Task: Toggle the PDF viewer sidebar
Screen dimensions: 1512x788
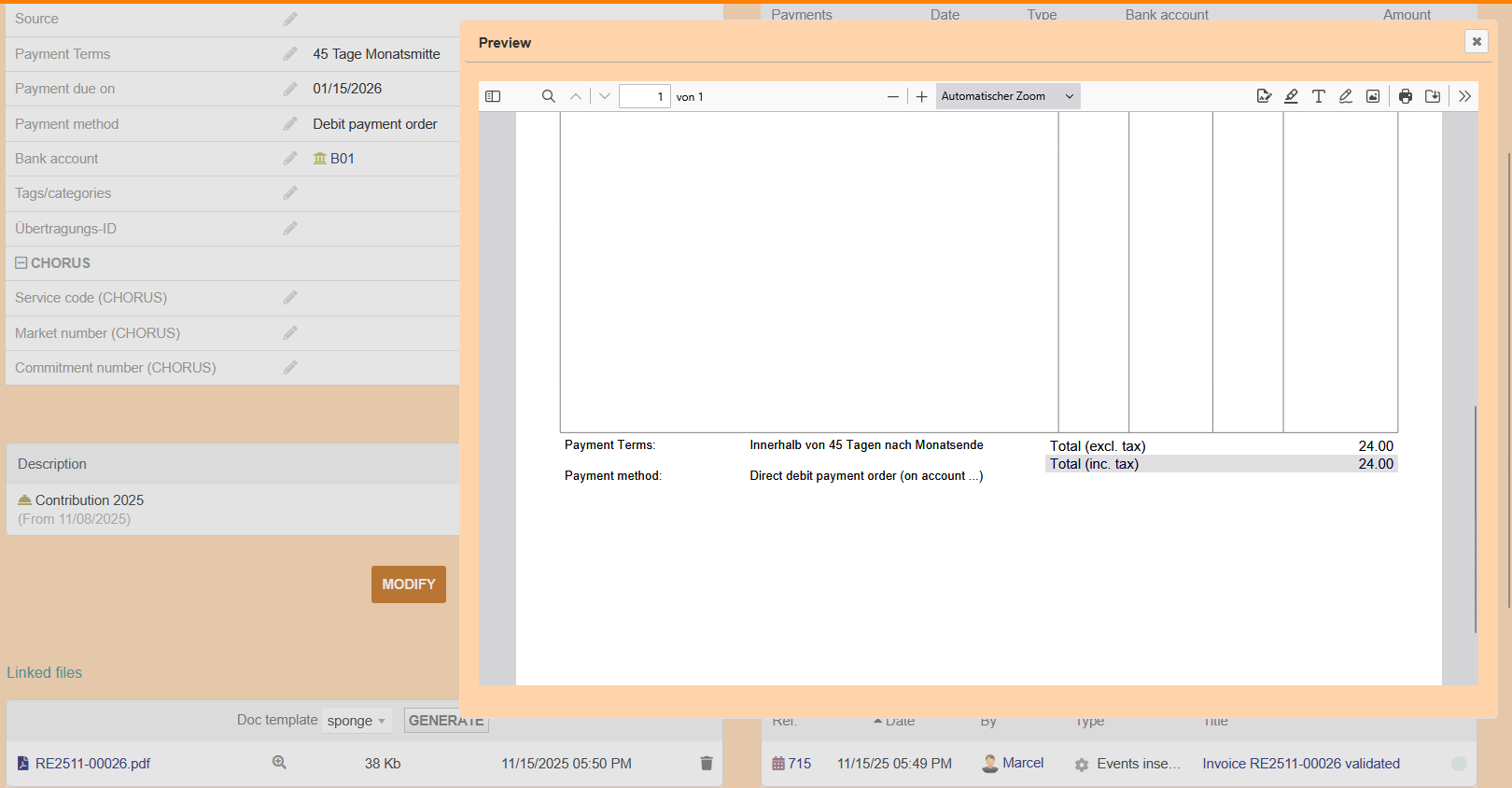Action: pos(493,96)
